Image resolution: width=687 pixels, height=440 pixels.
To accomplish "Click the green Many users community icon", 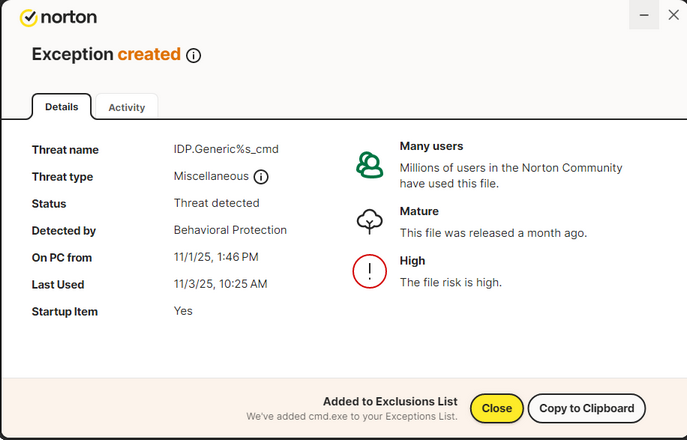I will (x=370, y=165).
